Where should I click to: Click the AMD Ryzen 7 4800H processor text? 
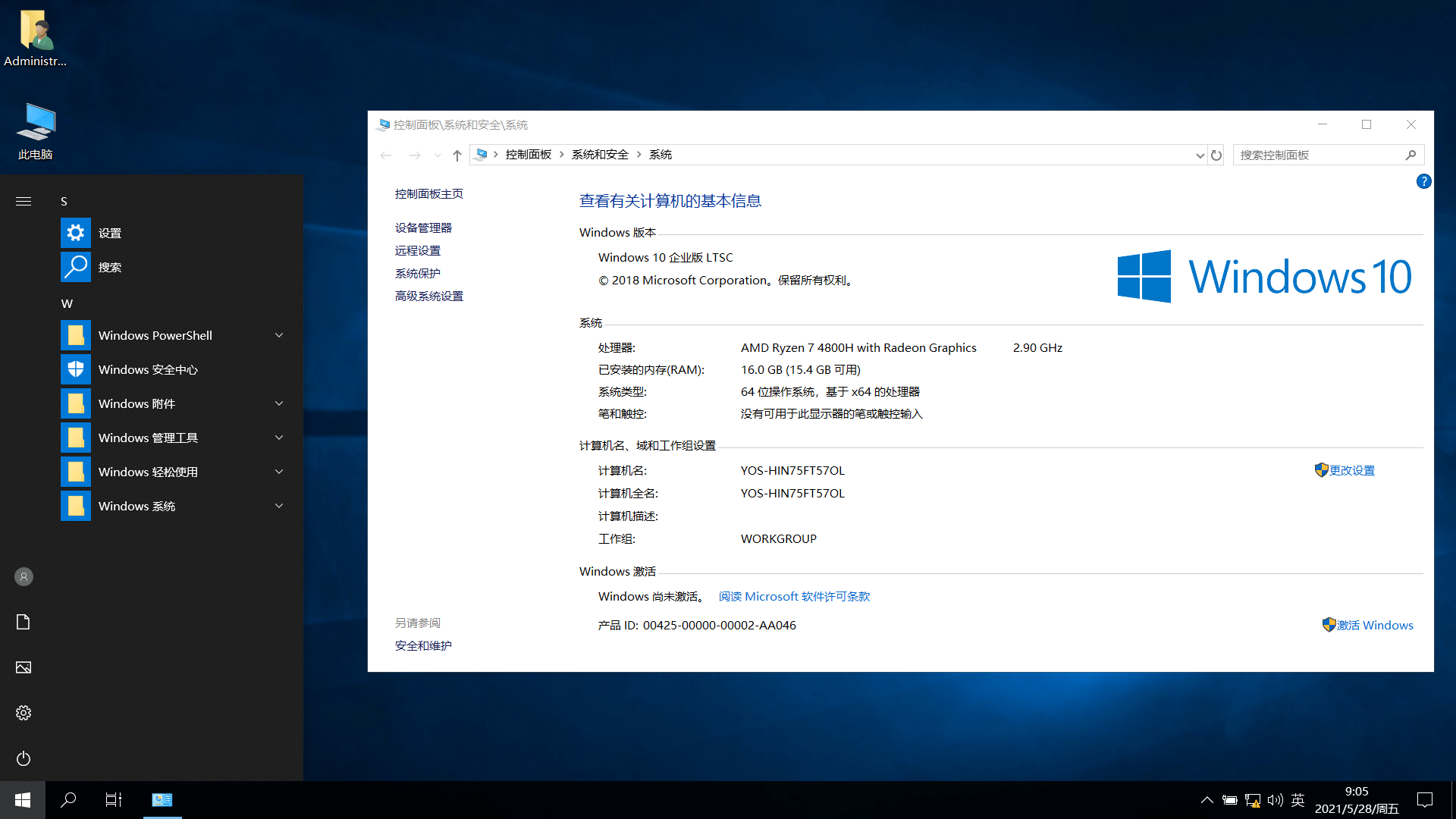[858, 348]
